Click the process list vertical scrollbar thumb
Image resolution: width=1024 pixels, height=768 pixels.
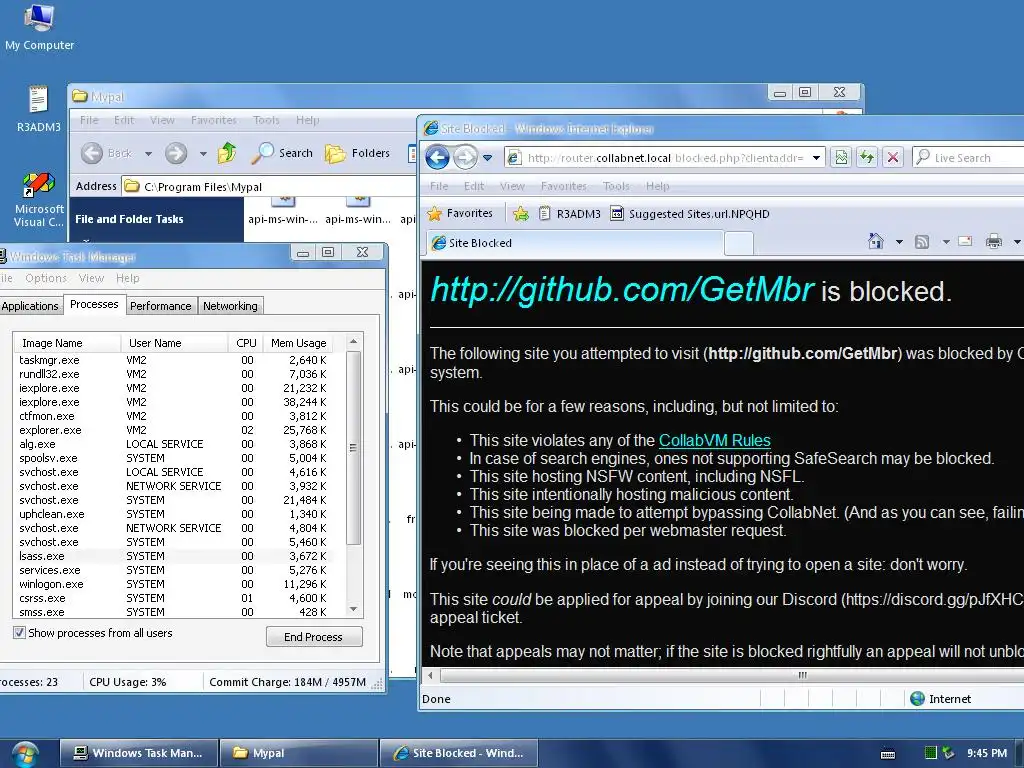[x=353, y=448]
